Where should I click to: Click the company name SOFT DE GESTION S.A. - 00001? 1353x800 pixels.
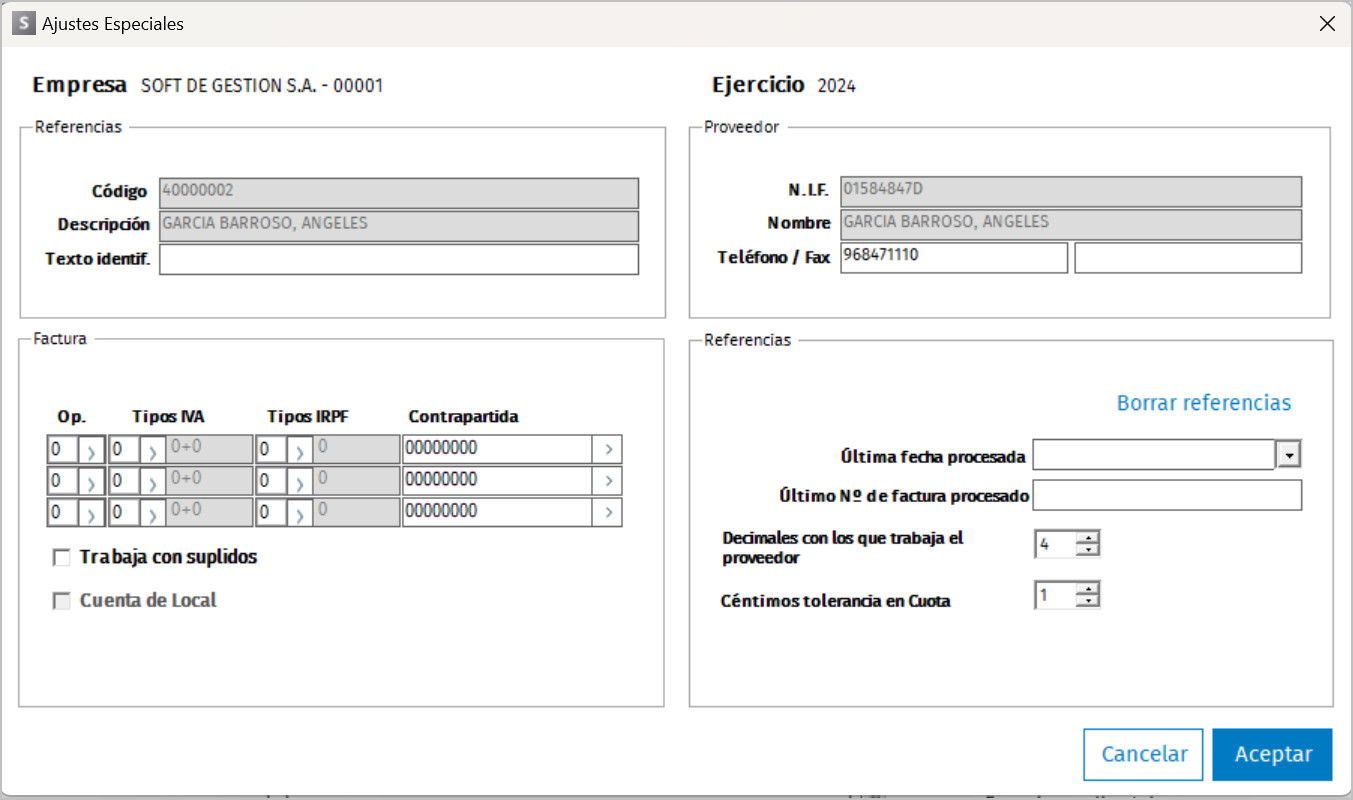click(262, 86)
